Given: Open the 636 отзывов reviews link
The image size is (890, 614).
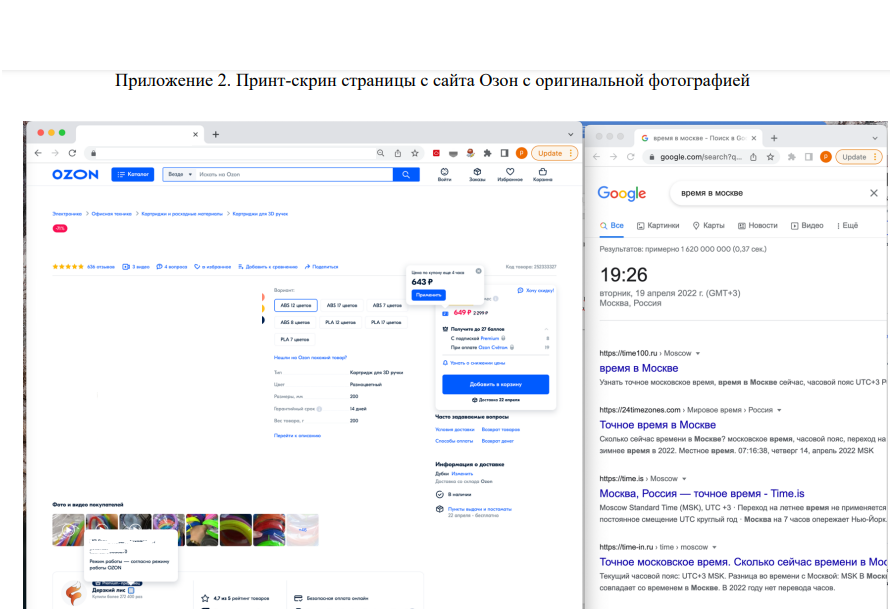Looking at the screenshot, I should [100, 267].
